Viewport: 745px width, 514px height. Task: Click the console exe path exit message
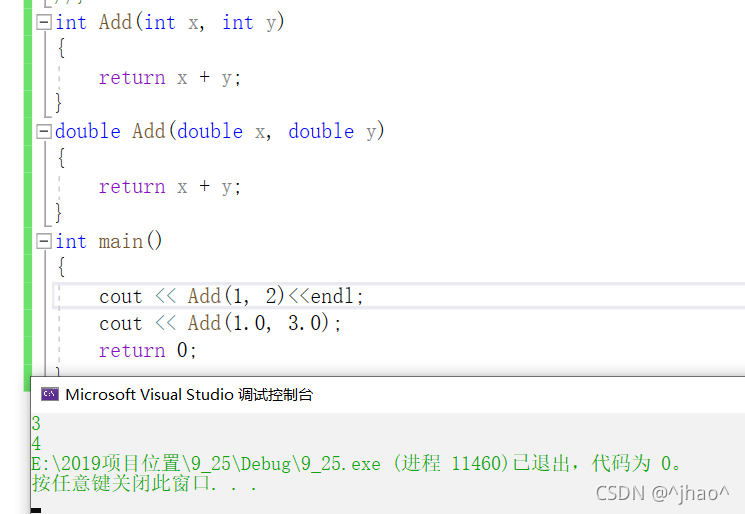356,464
